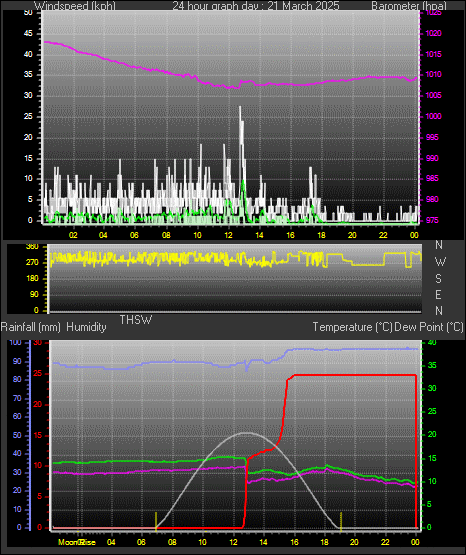Click the yellow sunset marker near hour 19
This screenshot has height=555, width=466.
pyautogui.click(x=341, y=521)
